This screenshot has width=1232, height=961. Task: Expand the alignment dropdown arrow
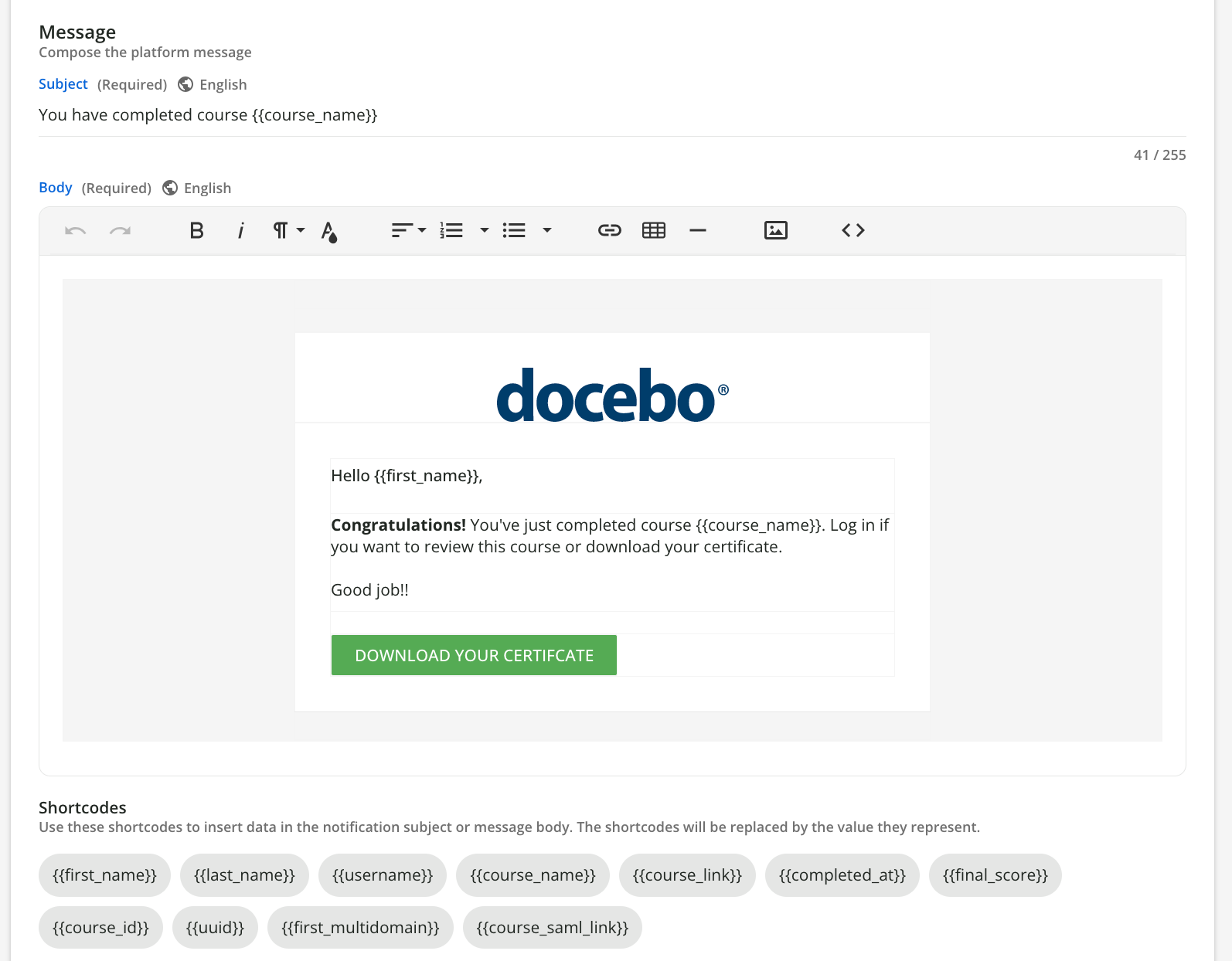point(422,230)
